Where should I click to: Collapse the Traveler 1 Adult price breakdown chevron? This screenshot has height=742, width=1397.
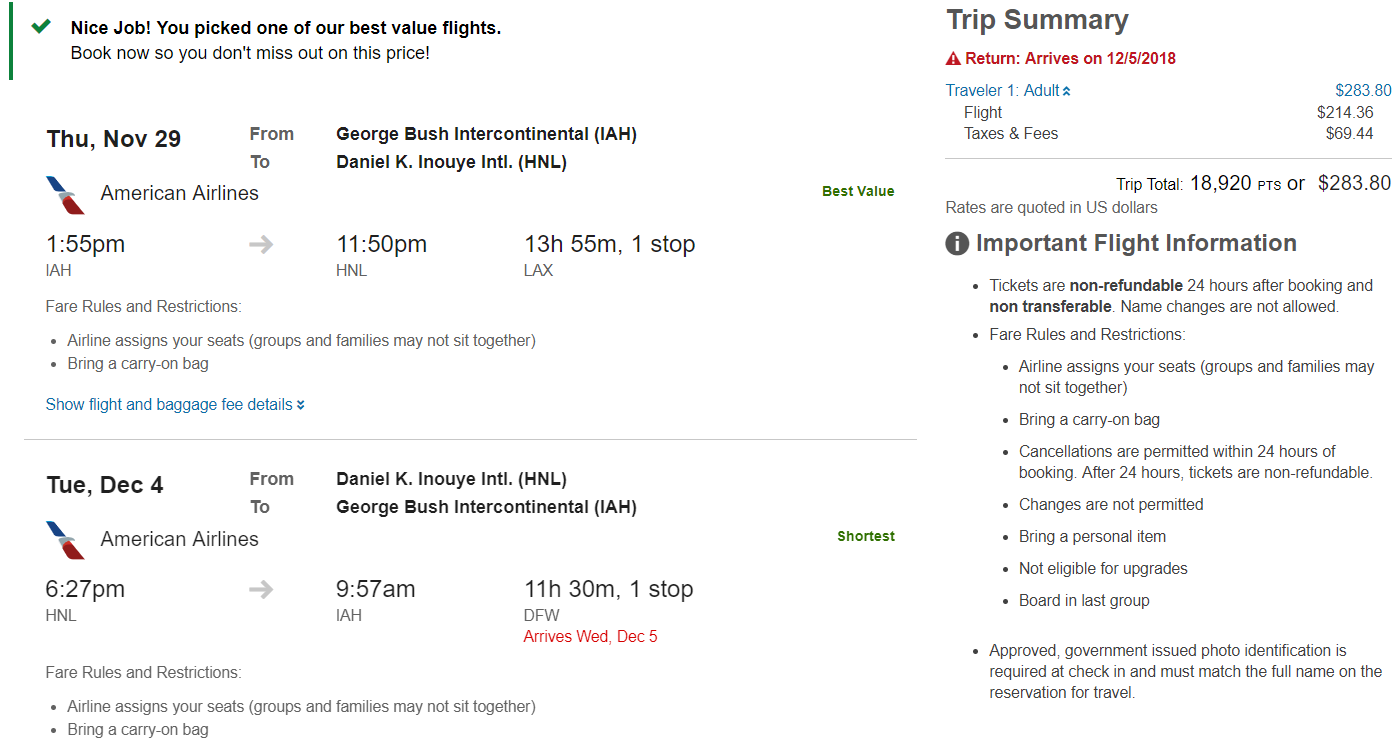(1067, 91)
